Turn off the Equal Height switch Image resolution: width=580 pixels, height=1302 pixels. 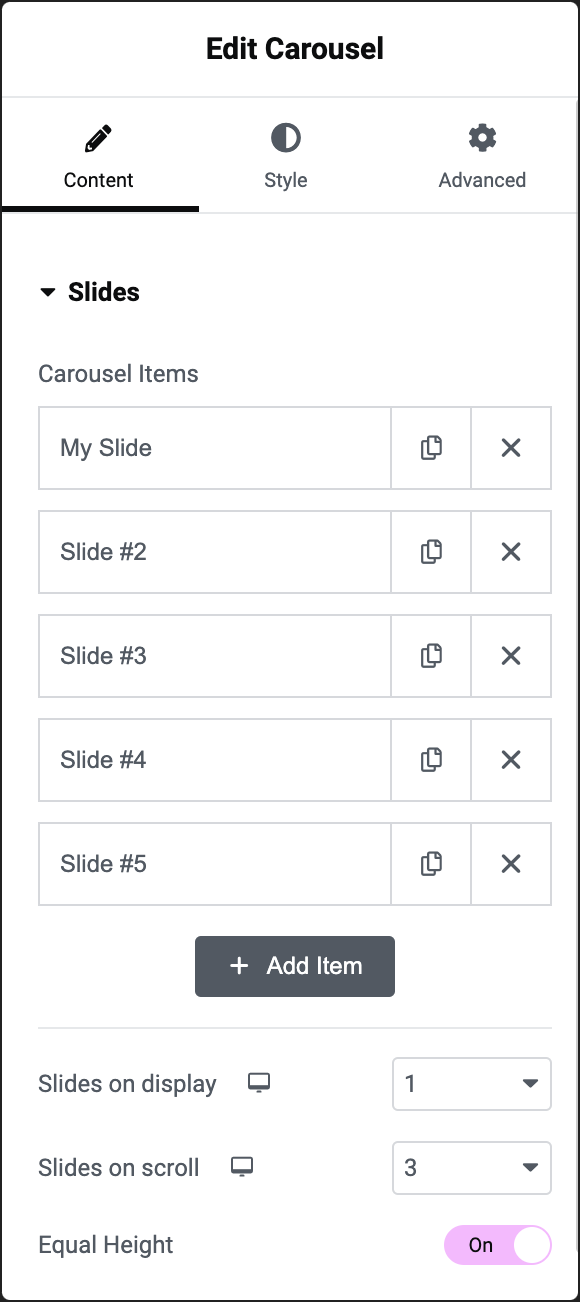[497, 1245]
